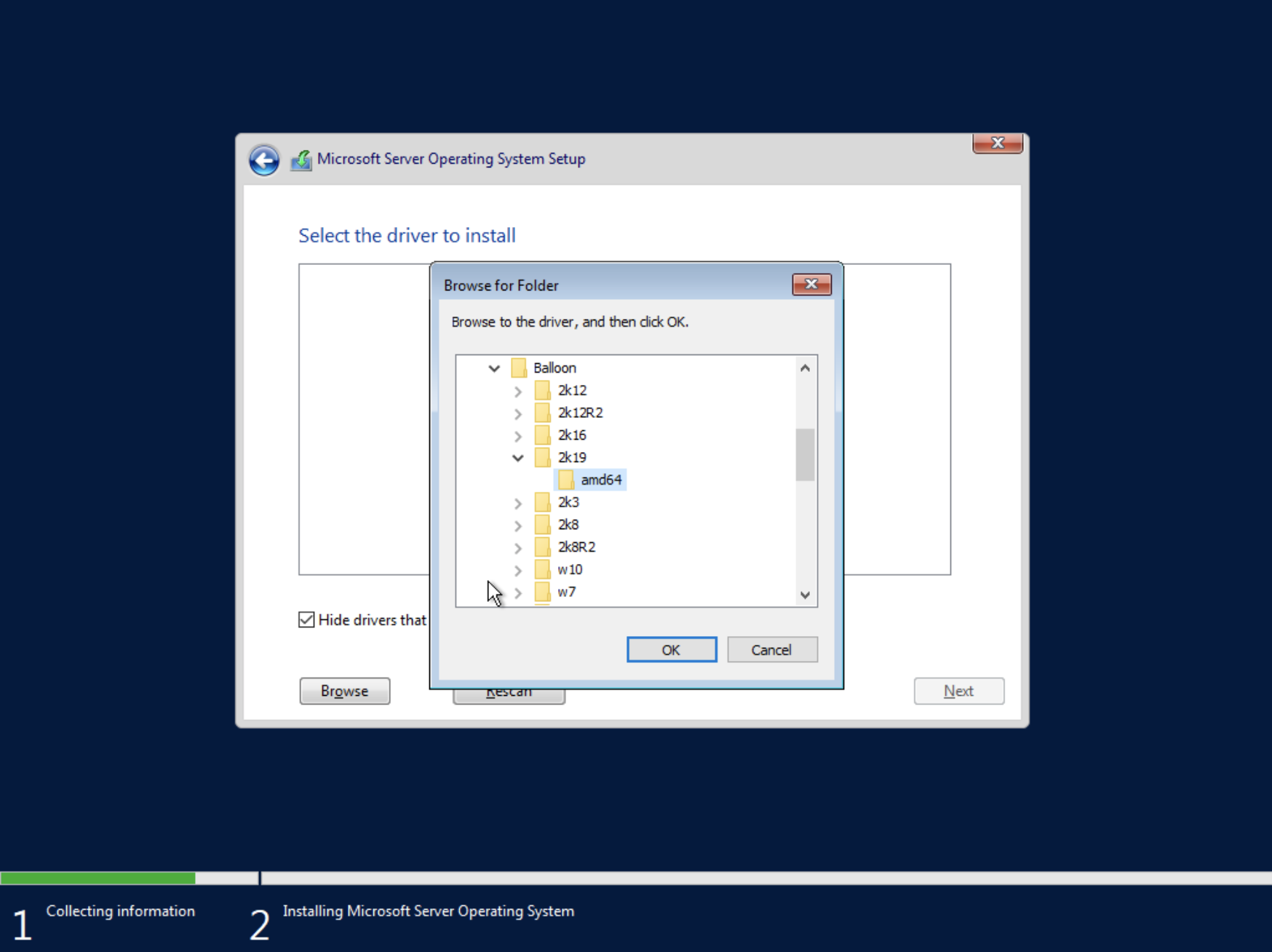Click the w10 folder icon
This screenshot has width=1272, height=952.
542,569
